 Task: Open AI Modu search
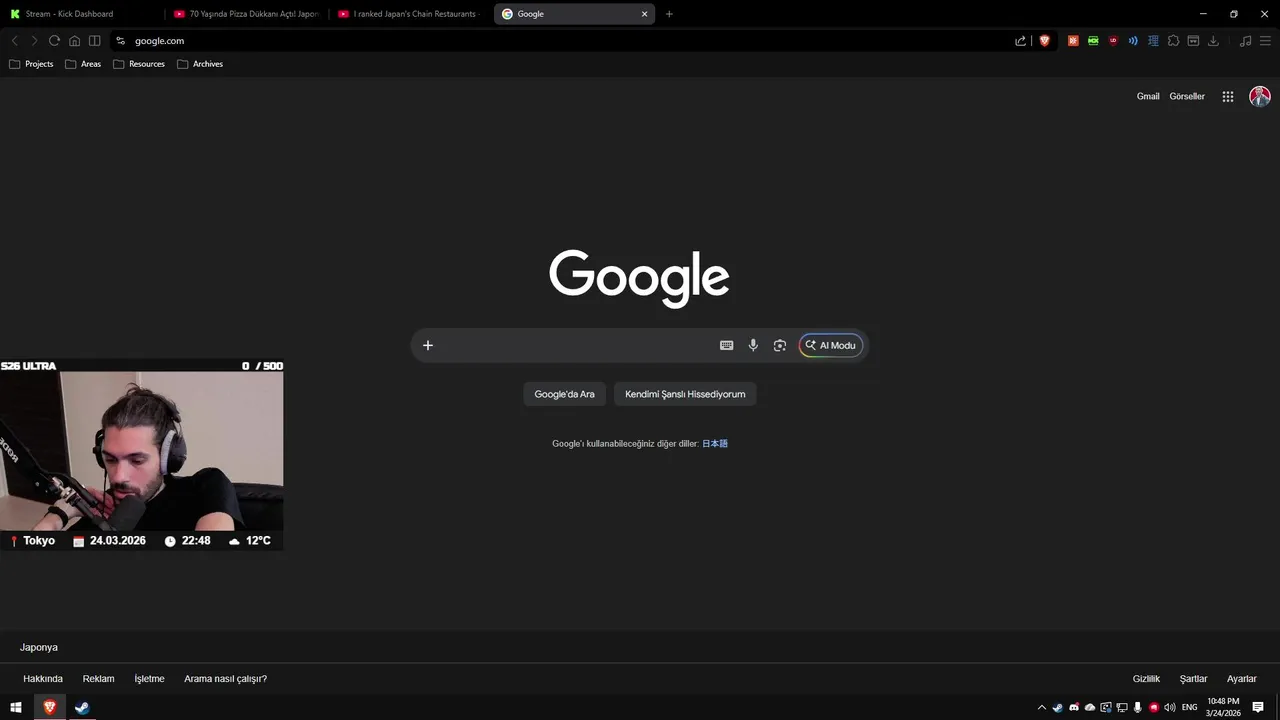click(831, 345)
